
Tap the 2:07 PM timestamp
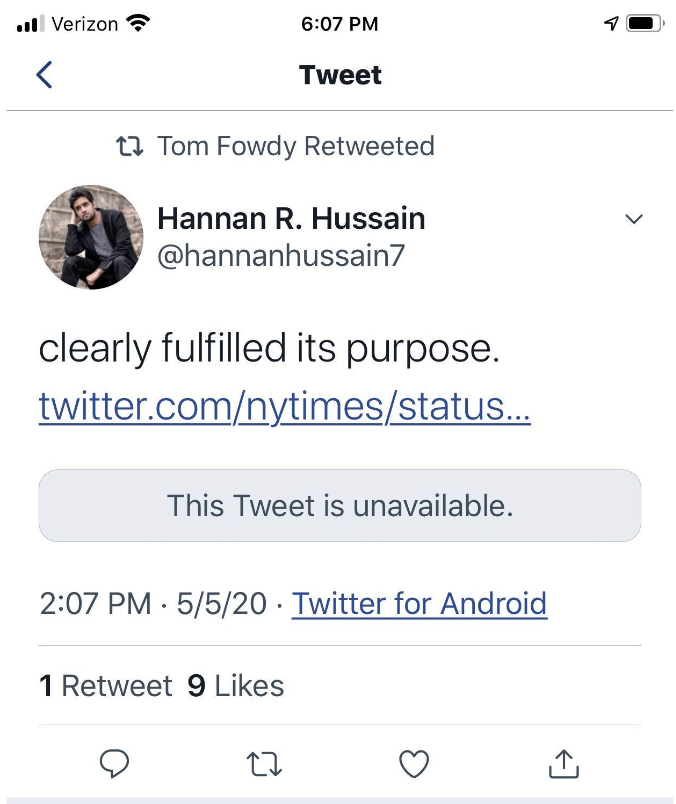95,604
